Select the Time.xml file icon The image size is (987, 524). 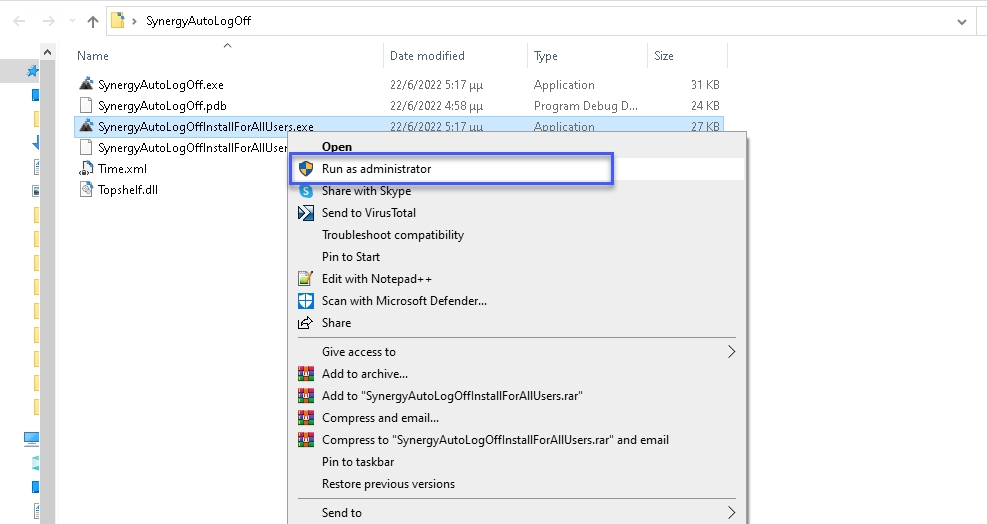tap(86, 168)
